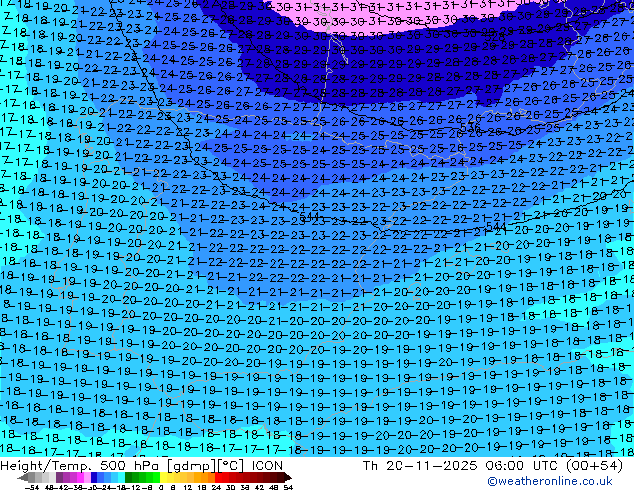634x490 pixels.
Task: Select the dark blue legend swatch near -30
Action: 94,477
